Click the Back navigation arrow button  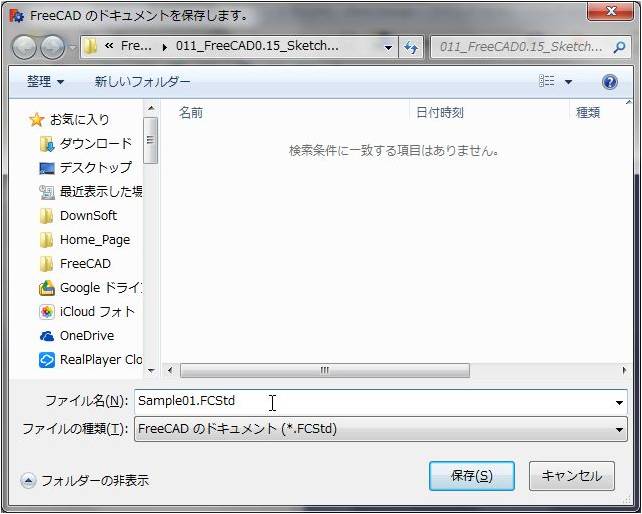[25, 47]
